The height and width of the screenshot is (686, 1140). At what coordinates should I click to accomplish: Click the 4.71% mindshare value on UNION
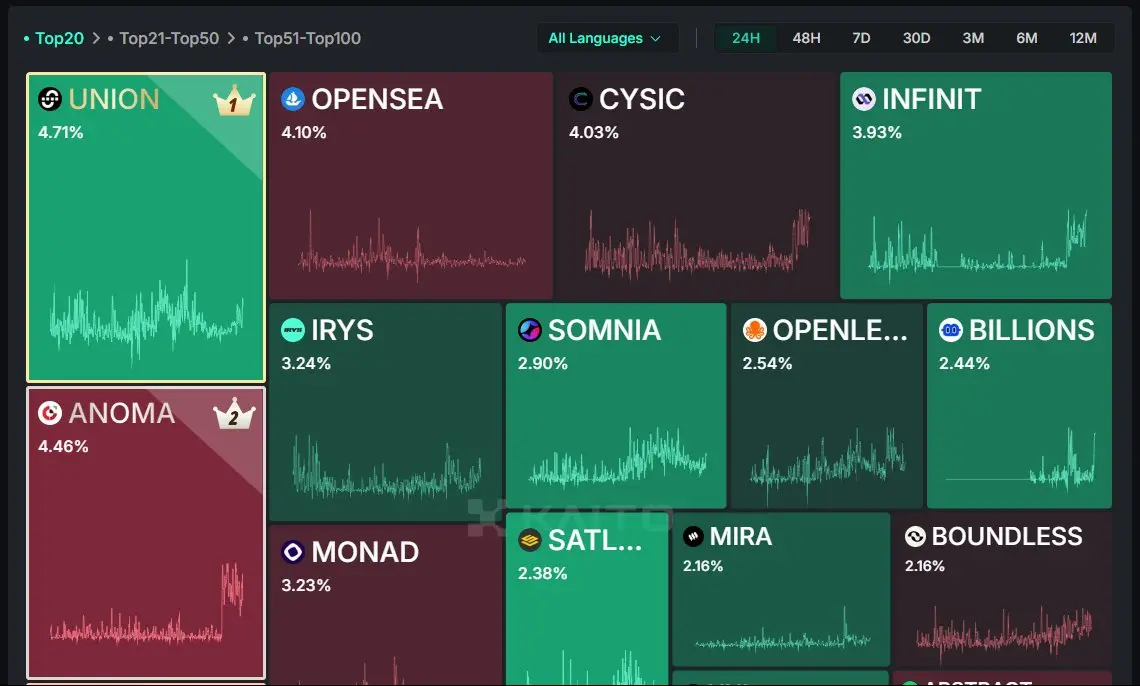coord(61,132)
